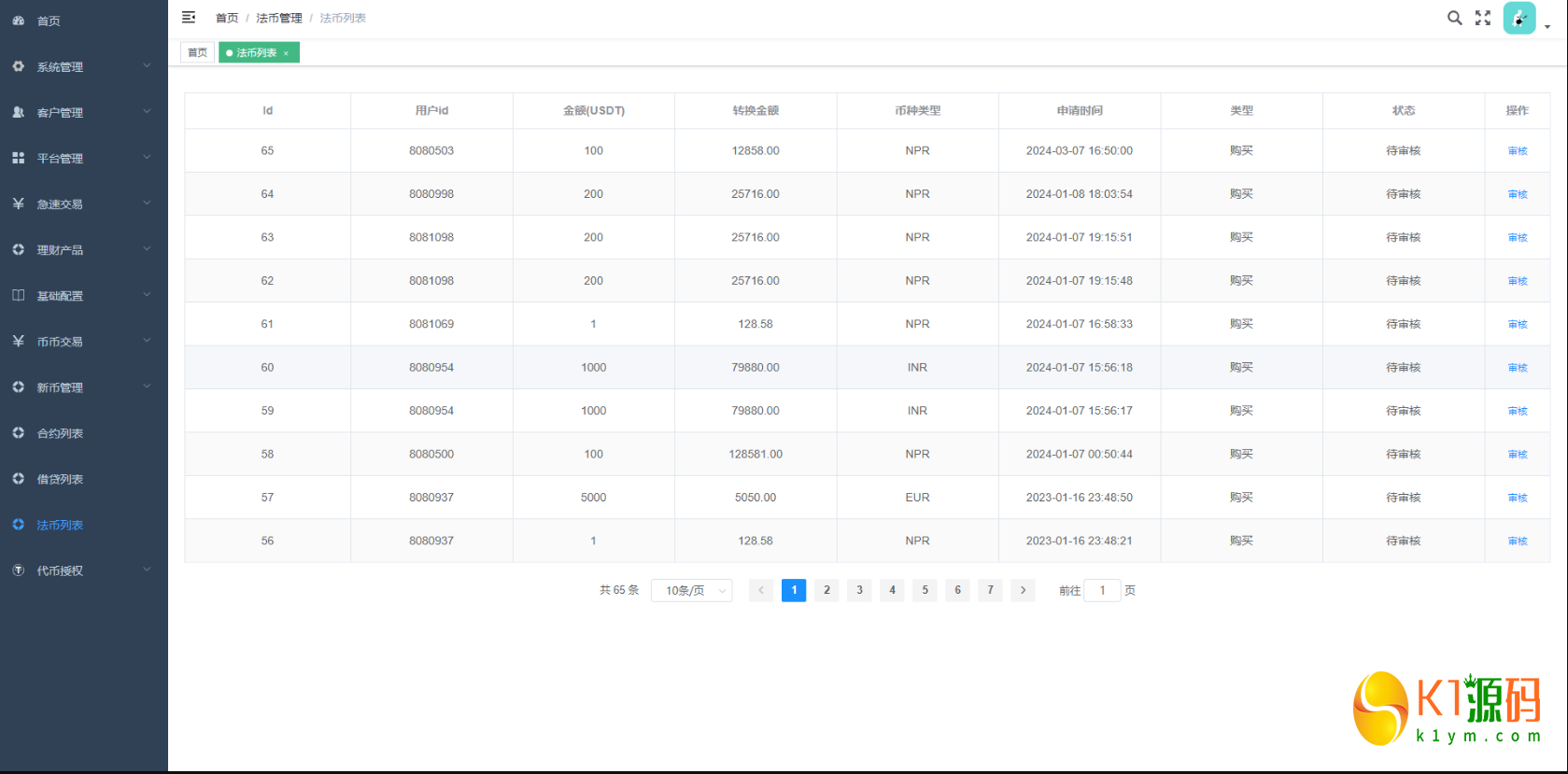This screenshot has width=1568, height=774.
Task: Expand the 客户管理 menu chevron
Action: tap(147, 111)
